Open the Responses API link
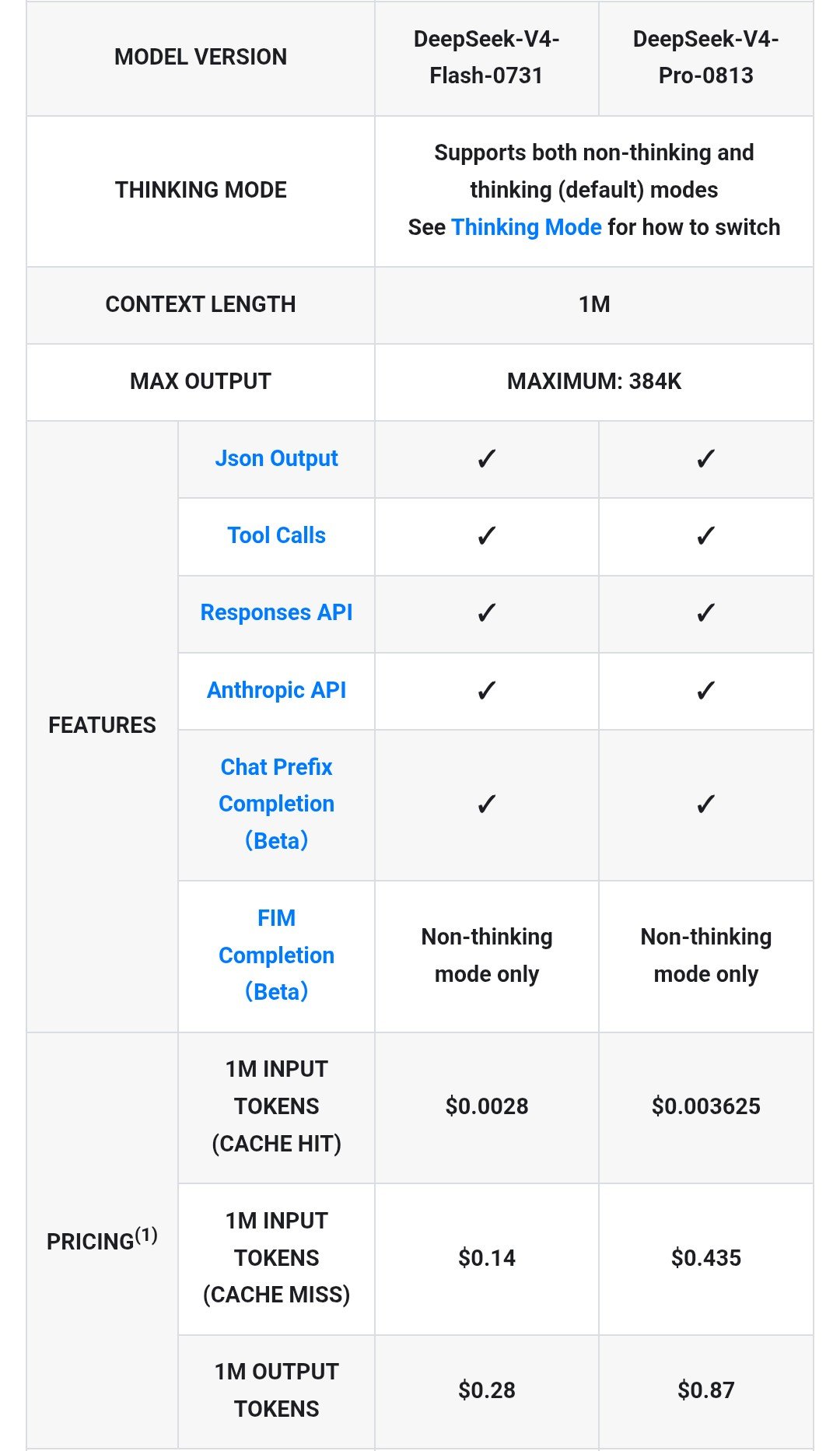 [277, 612]
